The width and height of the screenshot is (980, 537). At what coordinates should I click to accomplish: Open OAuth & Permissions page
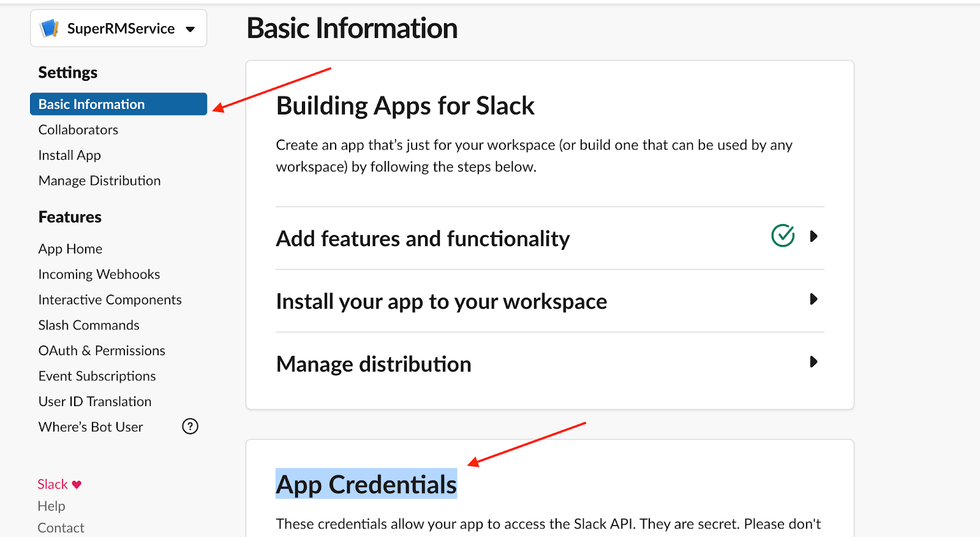click(x=102, y=351)
